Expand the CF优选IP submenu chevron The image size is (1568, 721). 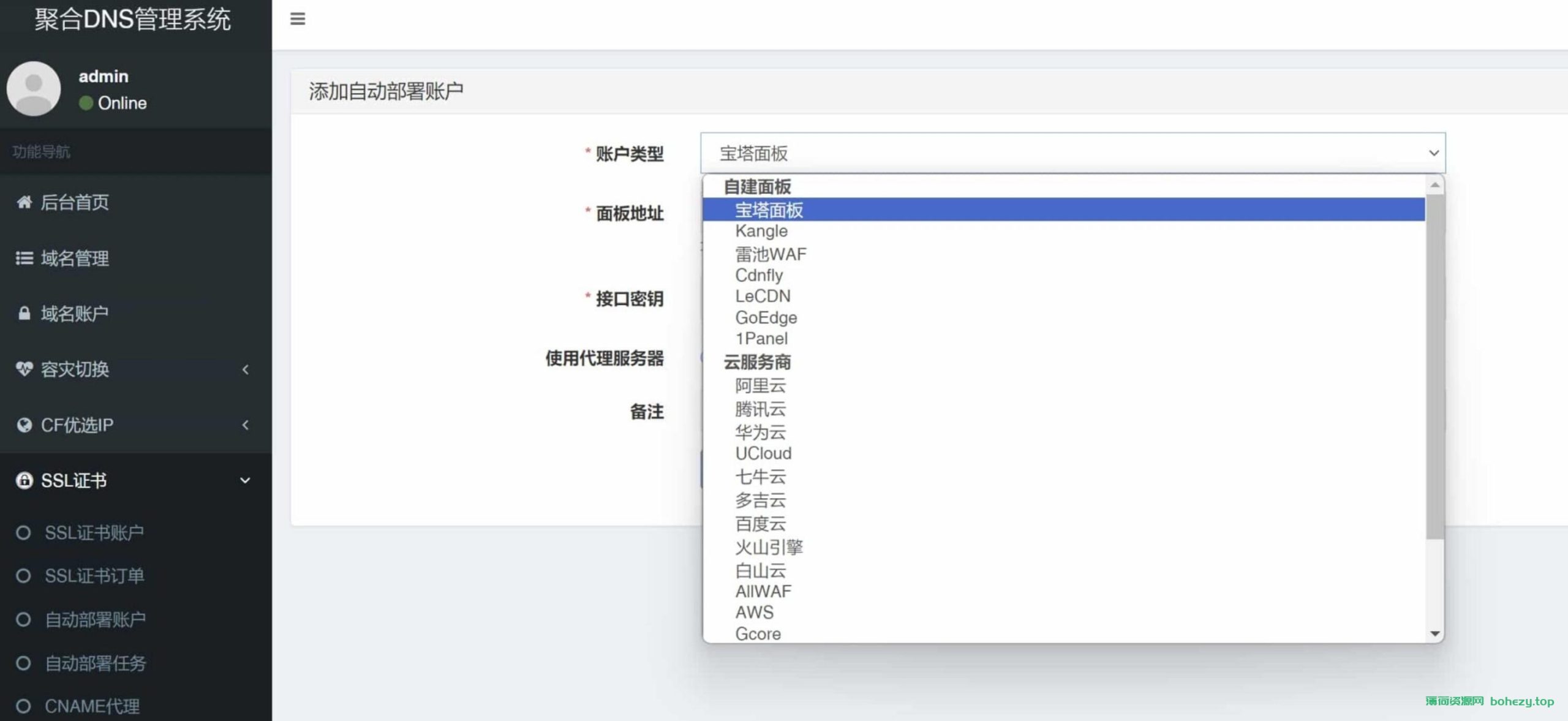pyautogui.click(x=246, y=425)
